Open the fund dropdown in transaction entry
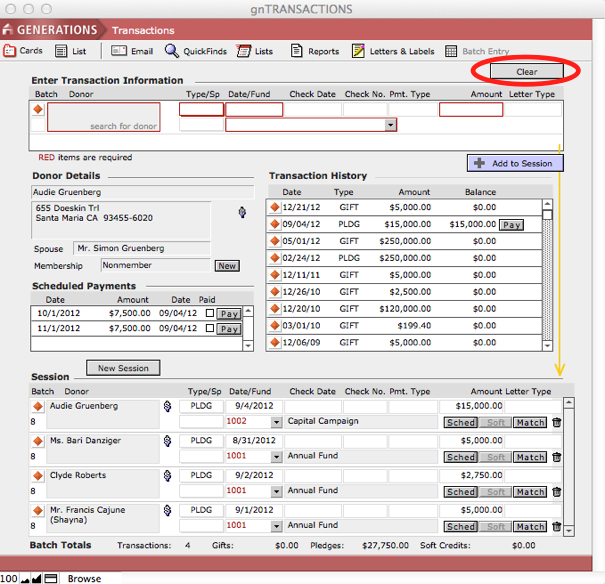This screenshot has width=605, height=584. 390,126
